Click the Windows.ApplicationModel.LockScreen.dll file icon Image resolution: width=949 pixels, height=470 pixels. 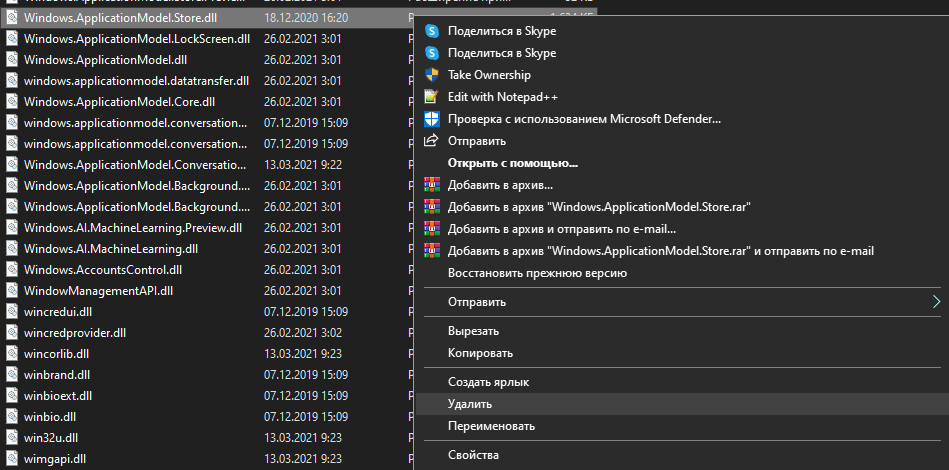click(x=11, y=39)
